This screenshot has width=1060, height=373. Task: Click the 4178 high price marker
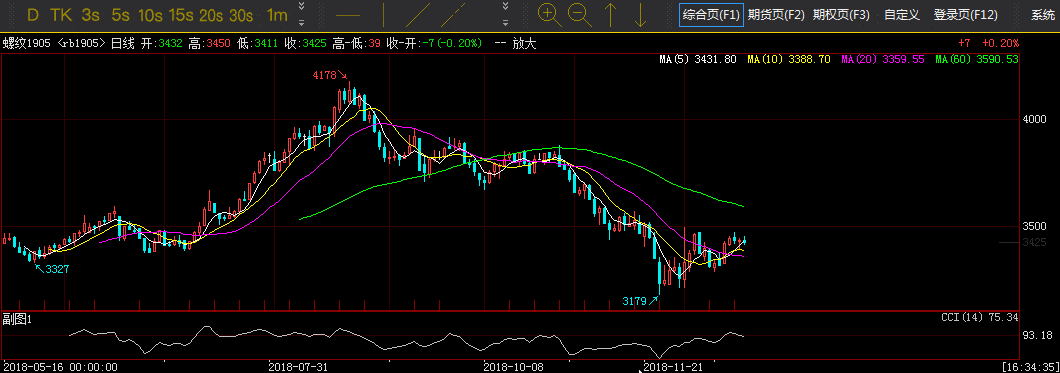point(324,75)
